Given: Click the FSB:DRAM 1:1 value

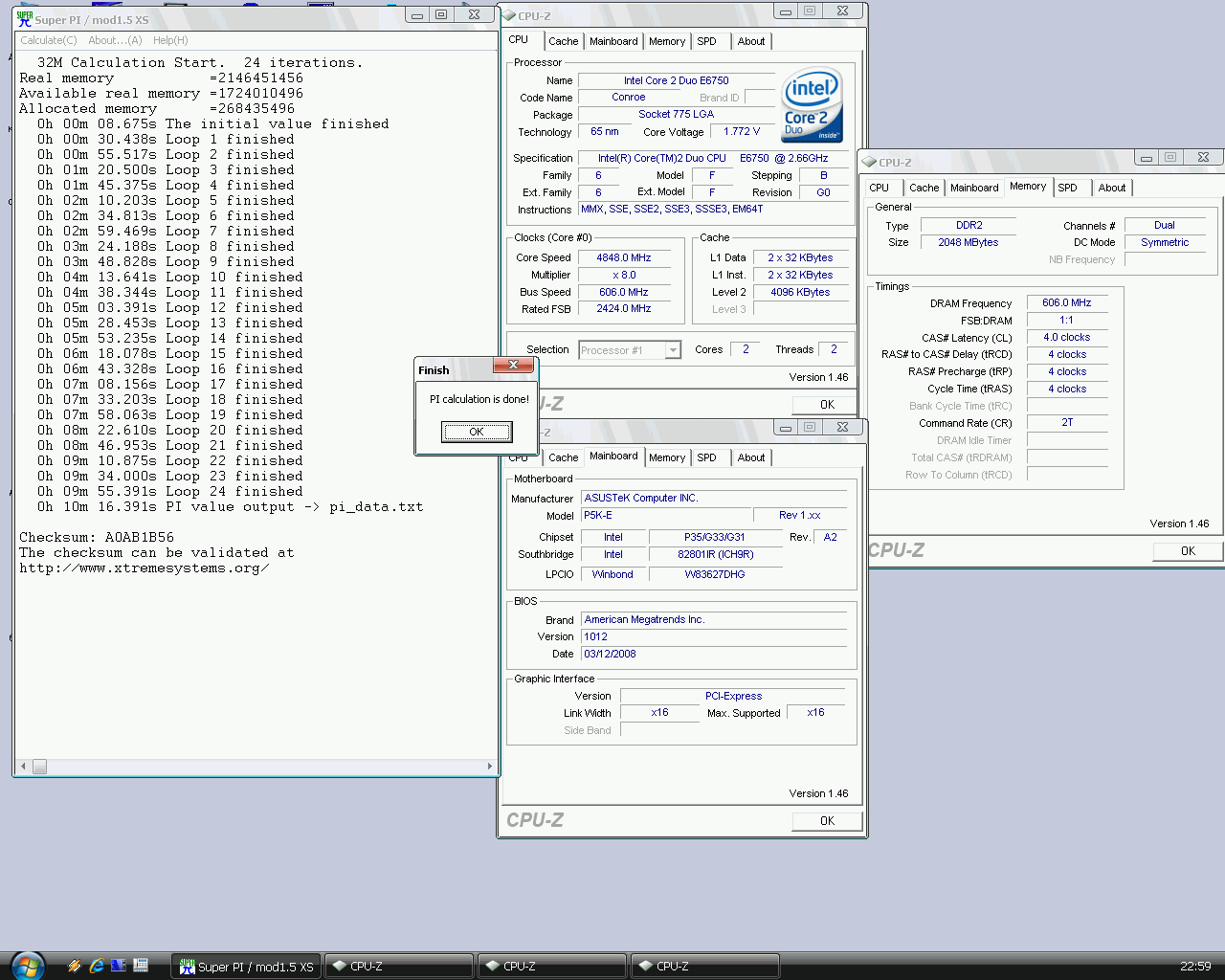Looking at the screenshot, I should 1067,320.
